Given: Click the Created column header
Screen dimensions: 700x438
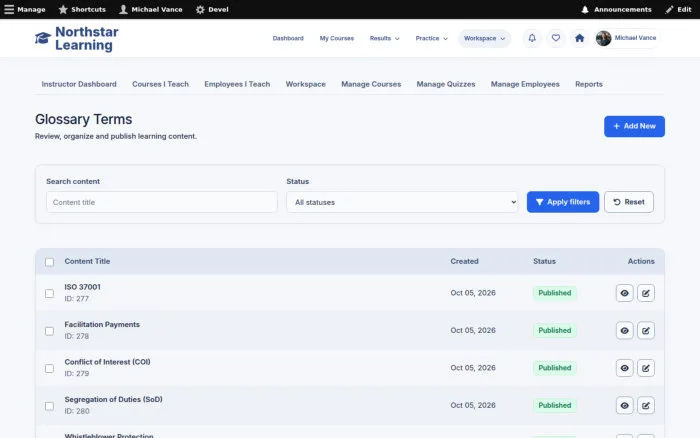Looking at the screenshot, I should click(464, 261).
